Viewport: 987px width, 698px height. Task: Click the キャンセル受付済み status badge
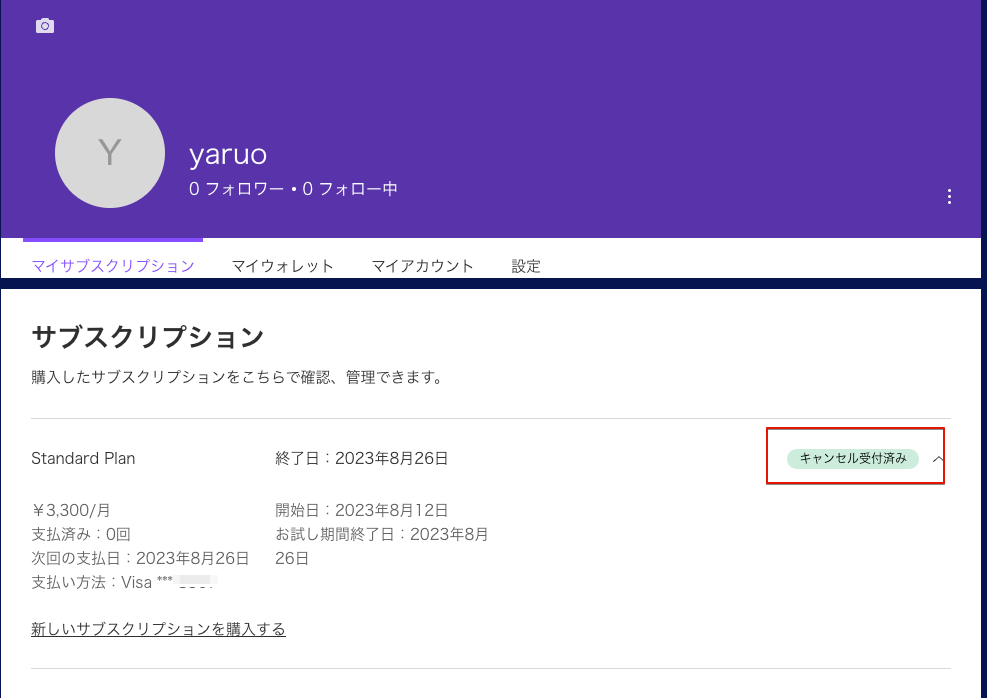(x=853, y=458)
